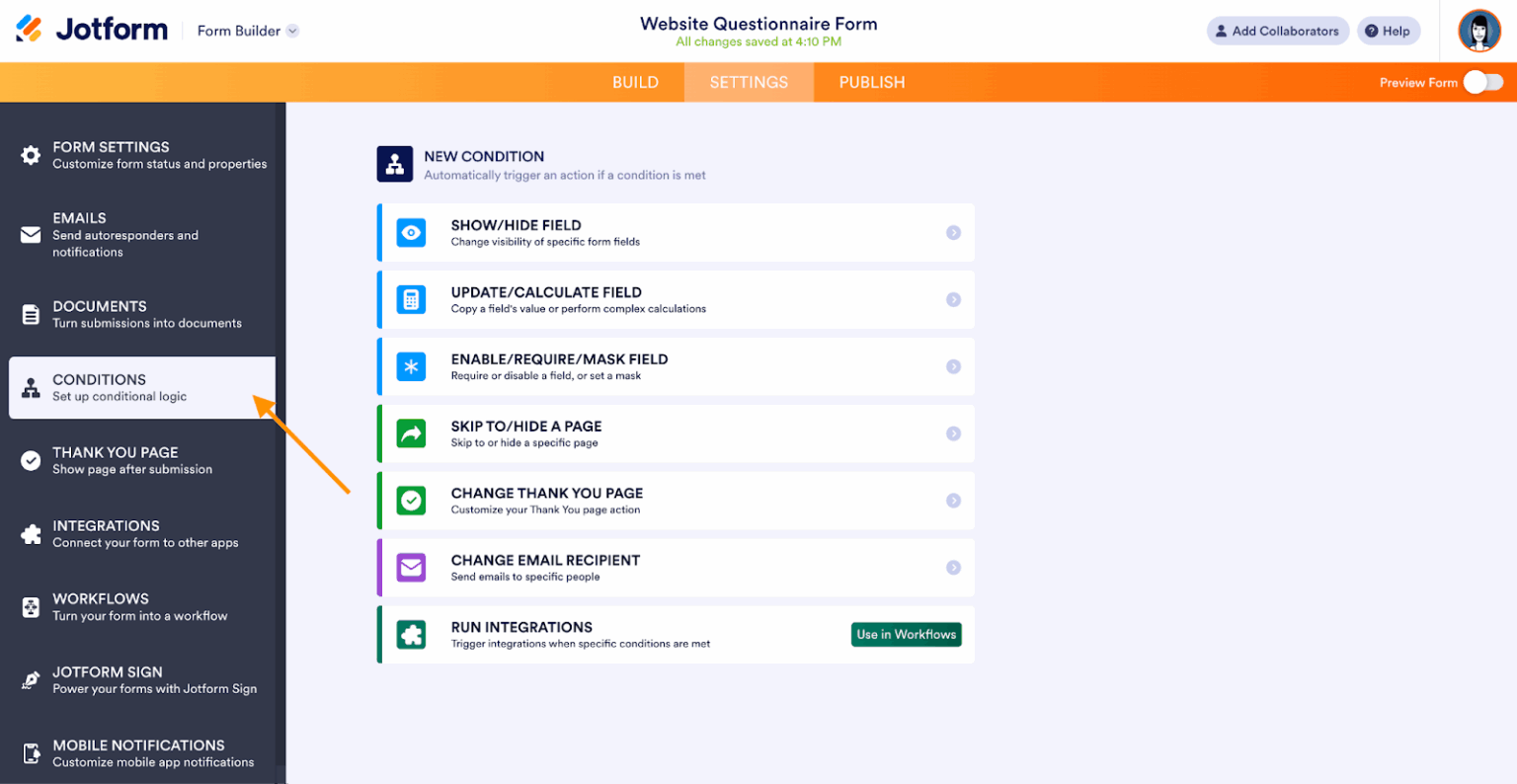1517x784 pixels.
Task: Open the user profile avatar
Action: (1479, 31)
